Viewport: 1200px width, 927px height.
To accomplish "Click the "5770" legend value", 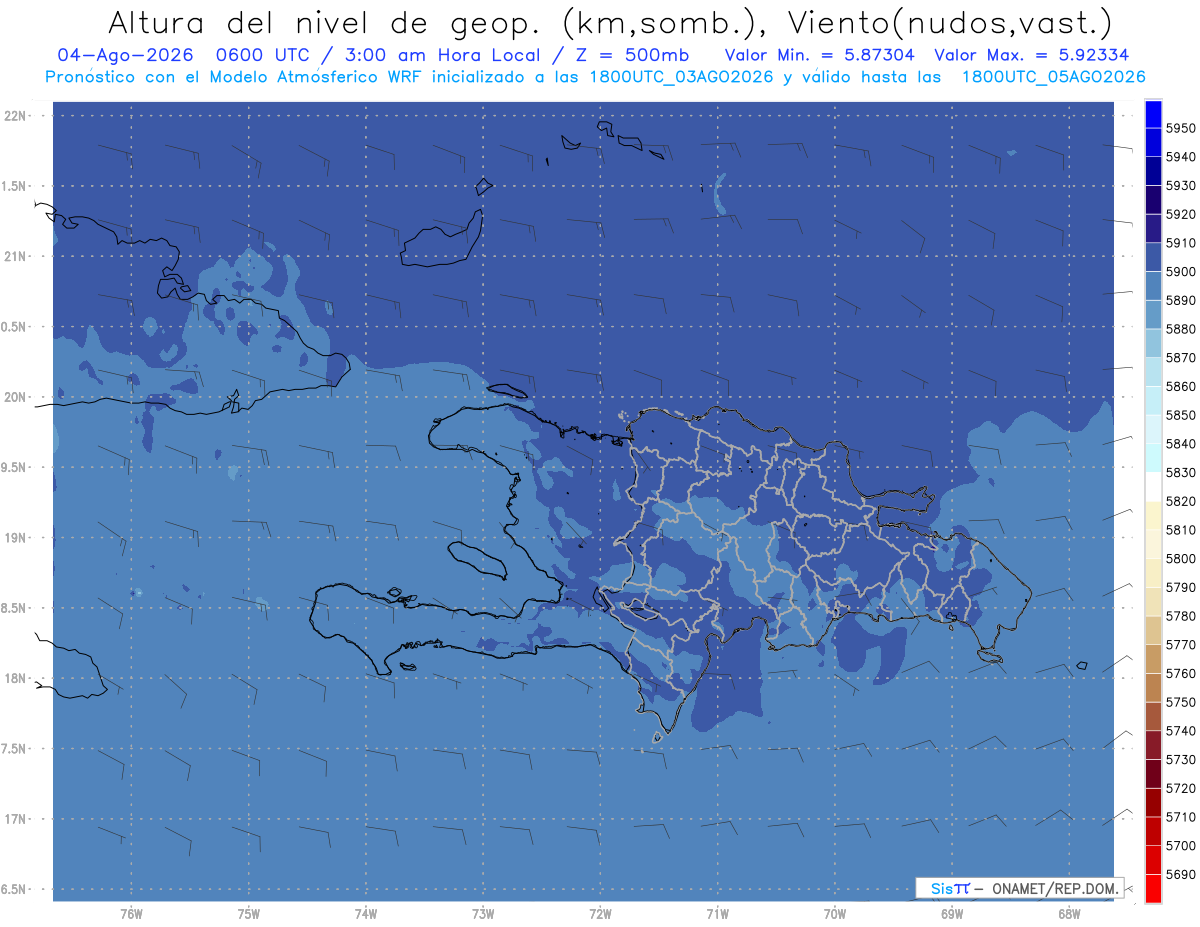I will [1180, 645].
